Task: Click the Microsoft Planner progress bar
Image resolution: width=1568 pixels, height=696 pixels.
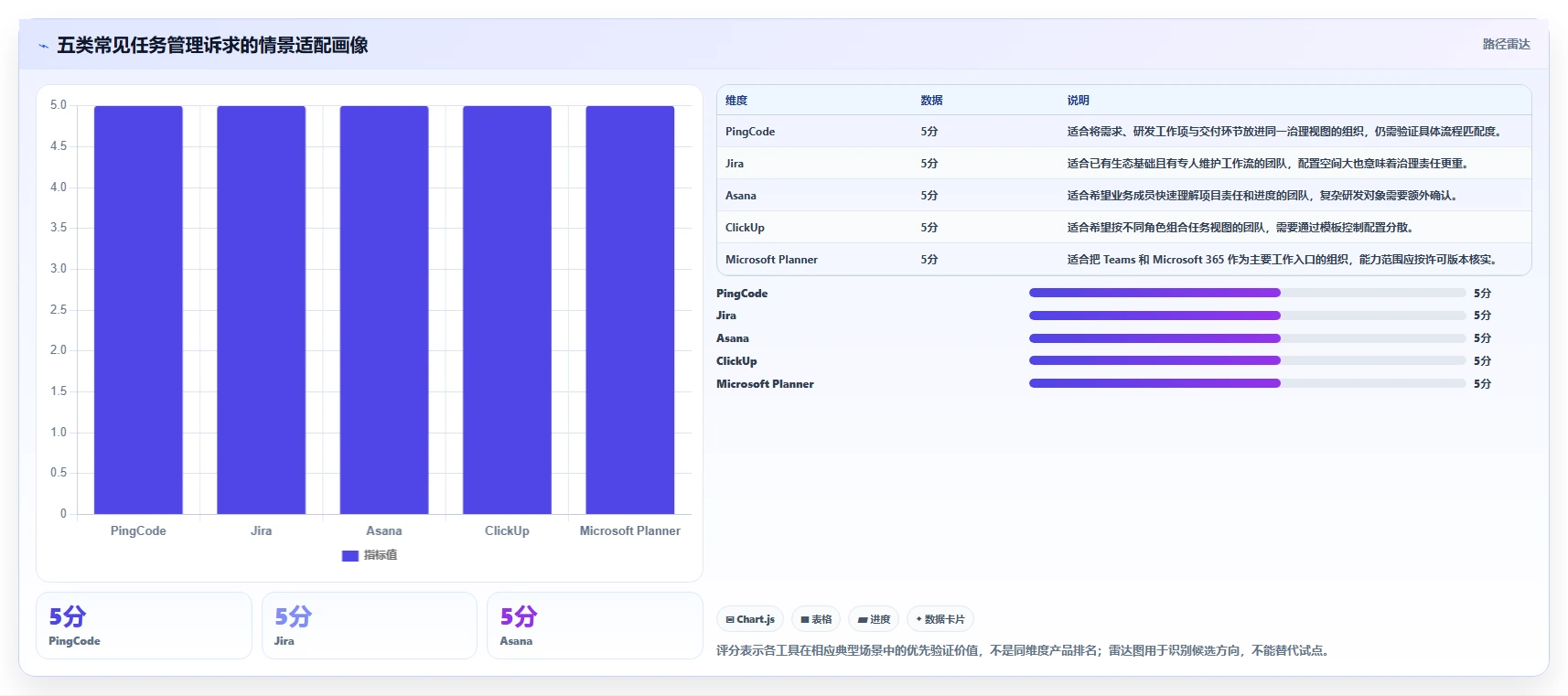Action: pos(1247,384)
